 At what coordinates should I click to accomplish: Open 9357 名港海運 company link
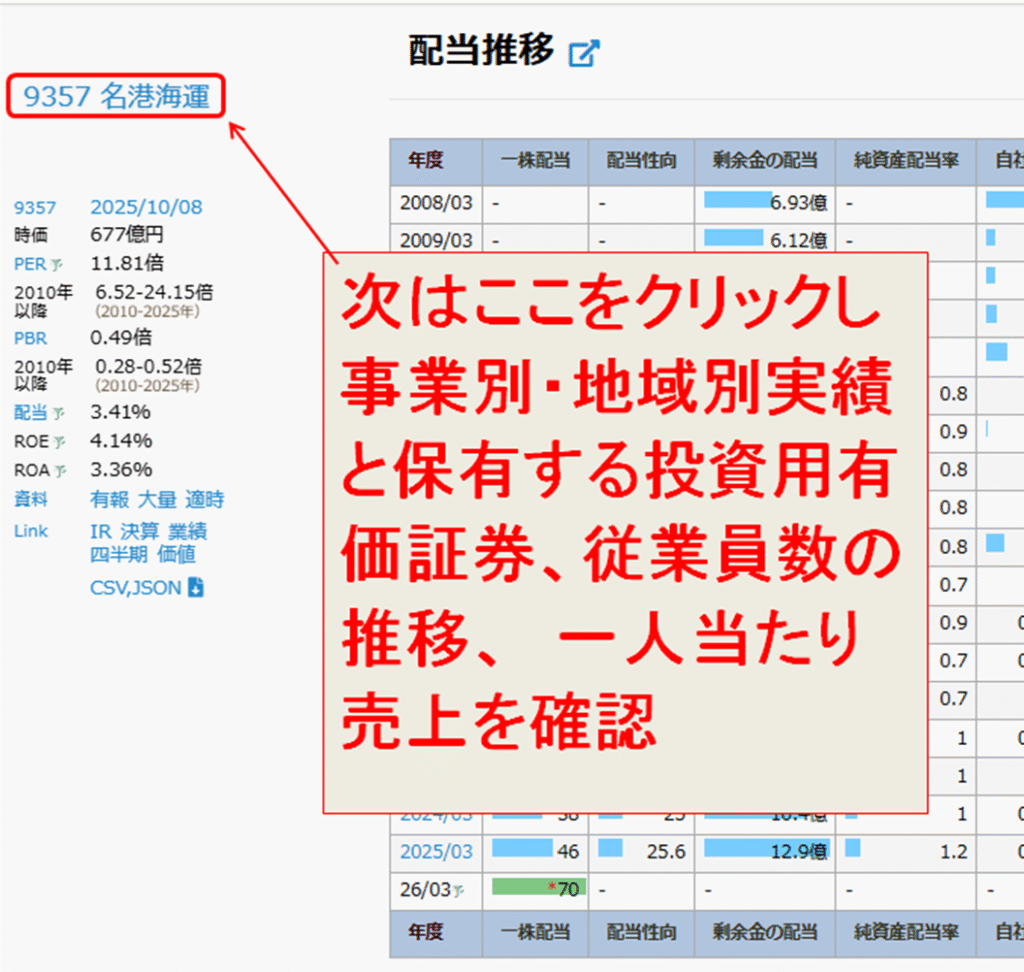[x=116, y=97]
